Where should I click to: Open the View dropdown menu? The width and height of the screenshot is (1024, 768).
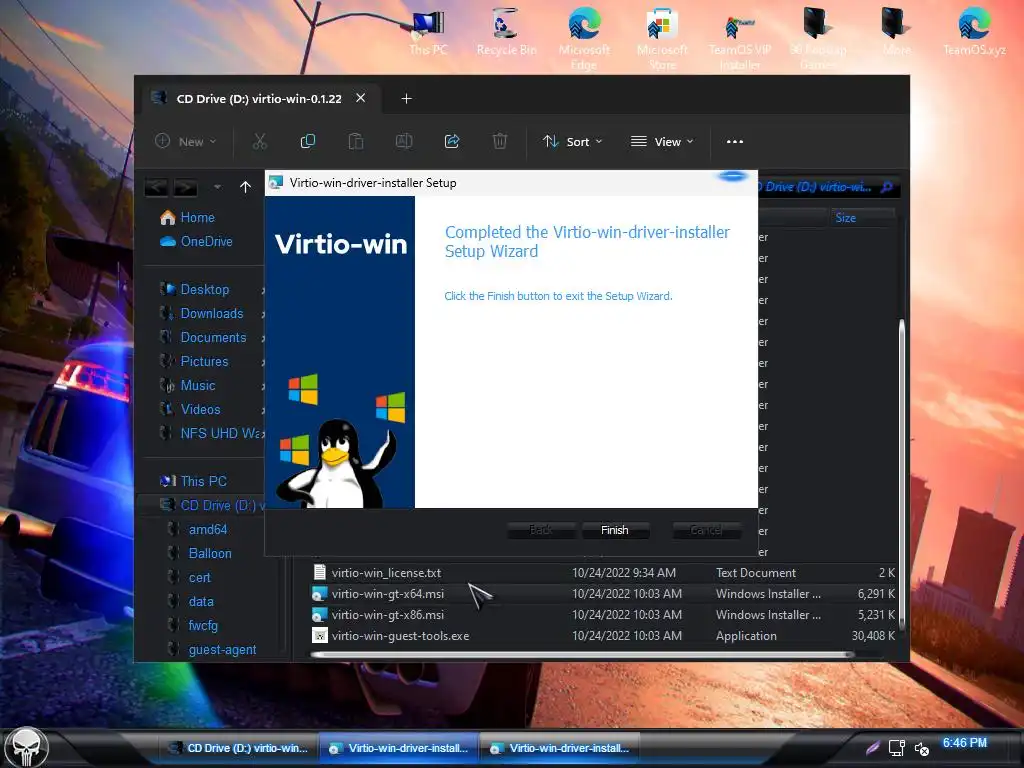(662, 141)
